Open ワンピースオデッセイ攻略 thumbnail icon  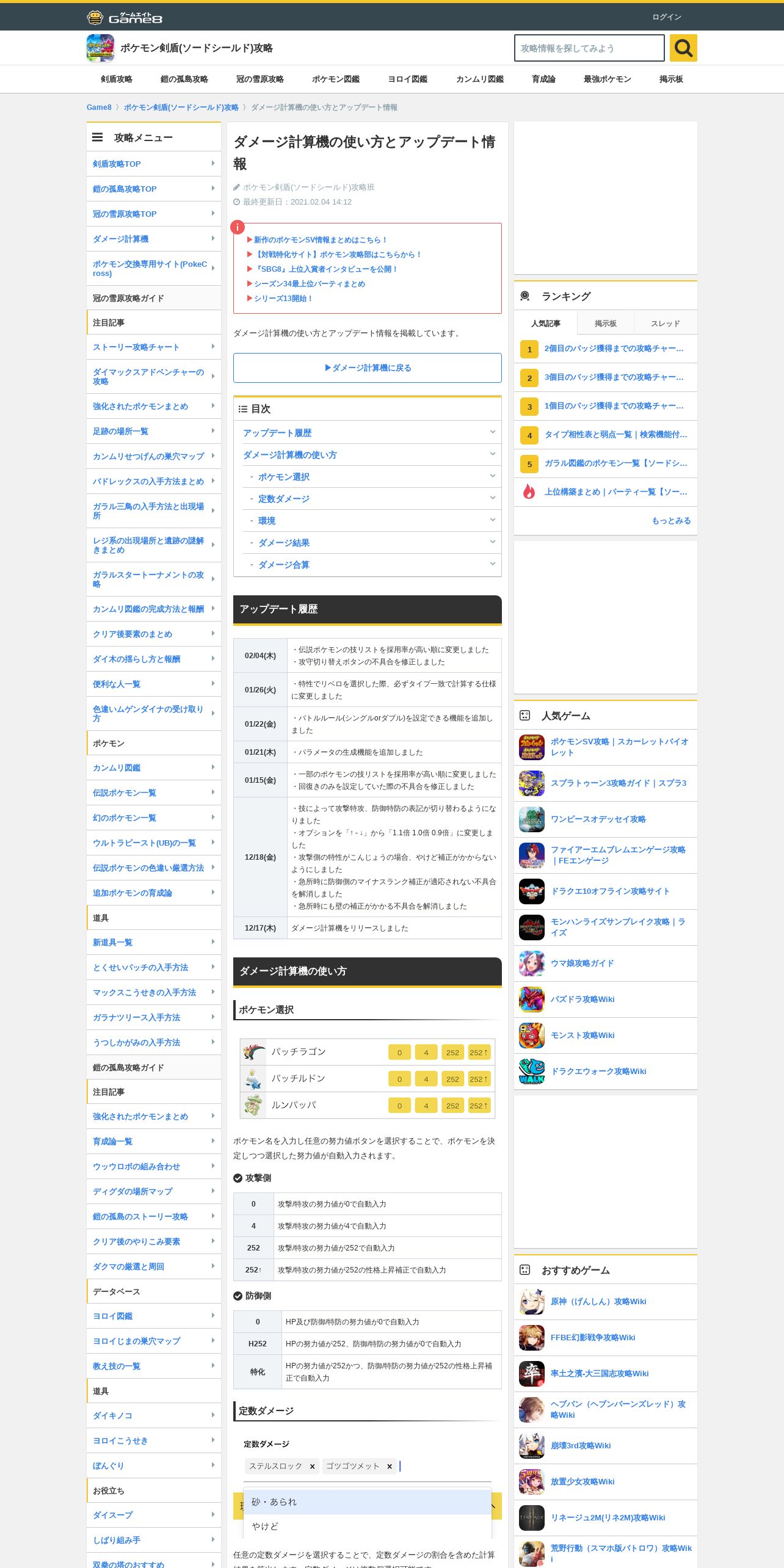531,819
